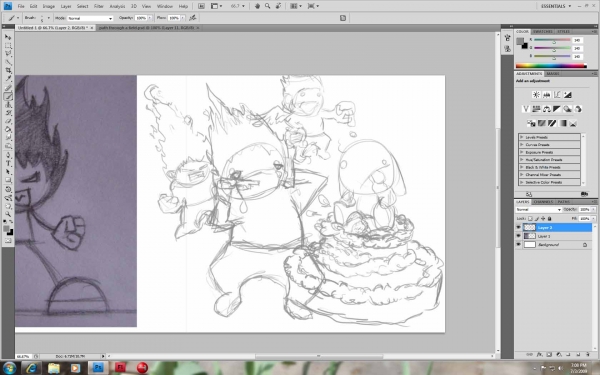Toggle lock transparent pixels

pyautogui.click(x=530, y=218)
